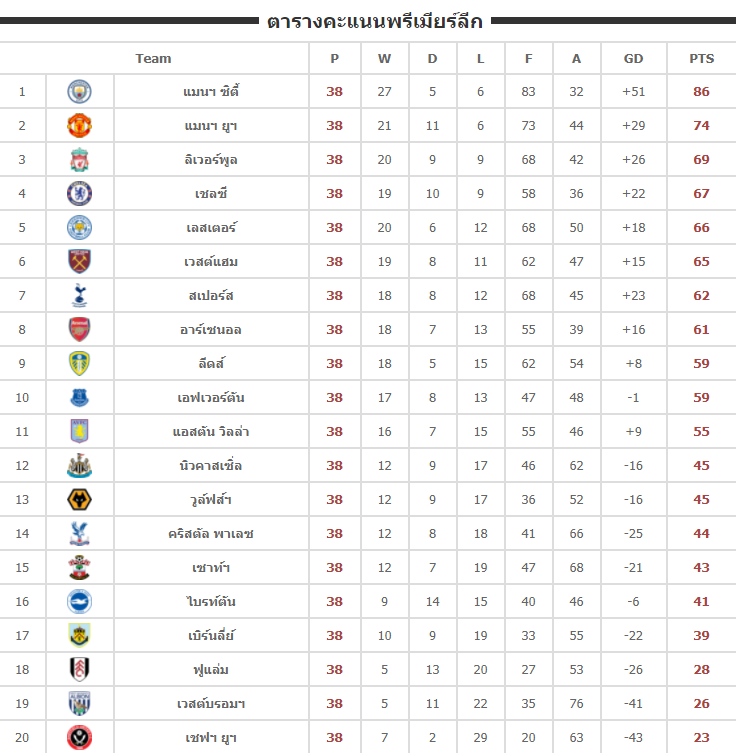This screenshot has width=736, height=753.
Task: Open the เลสเตอร์ team name link
Action: (211, 228)
